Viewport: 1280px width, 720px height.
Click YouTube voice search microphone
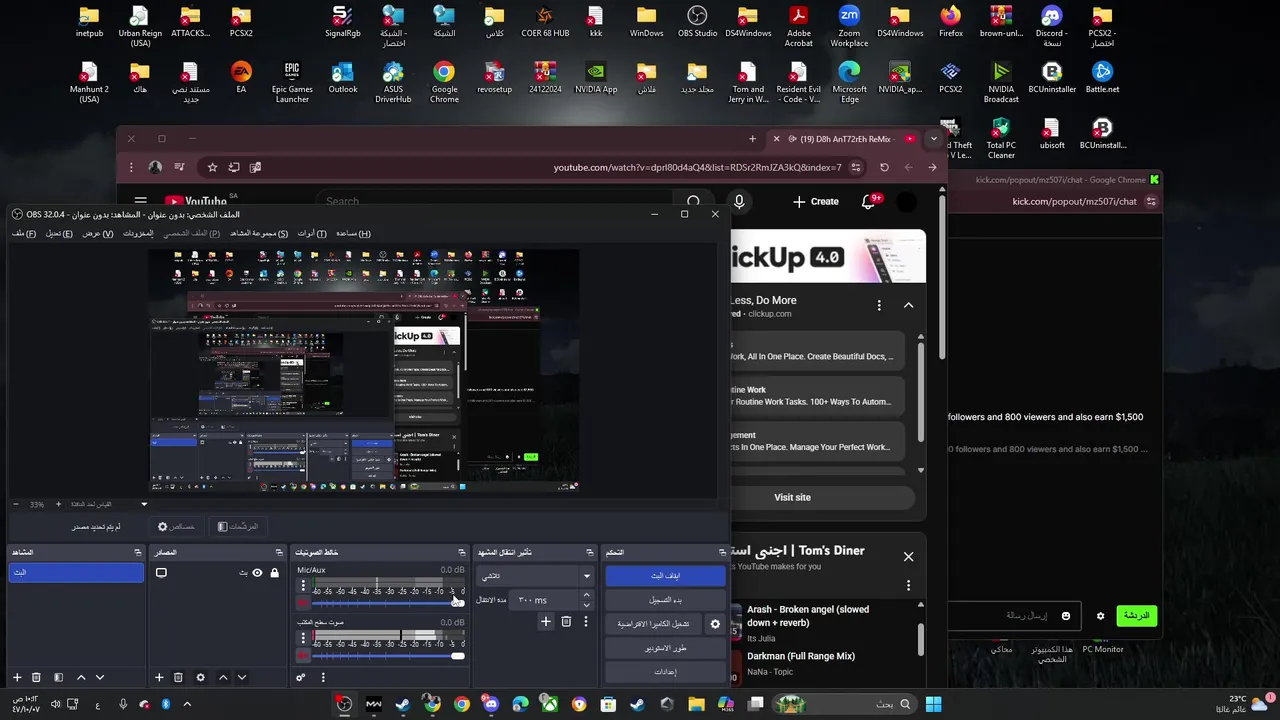[739, 201]
